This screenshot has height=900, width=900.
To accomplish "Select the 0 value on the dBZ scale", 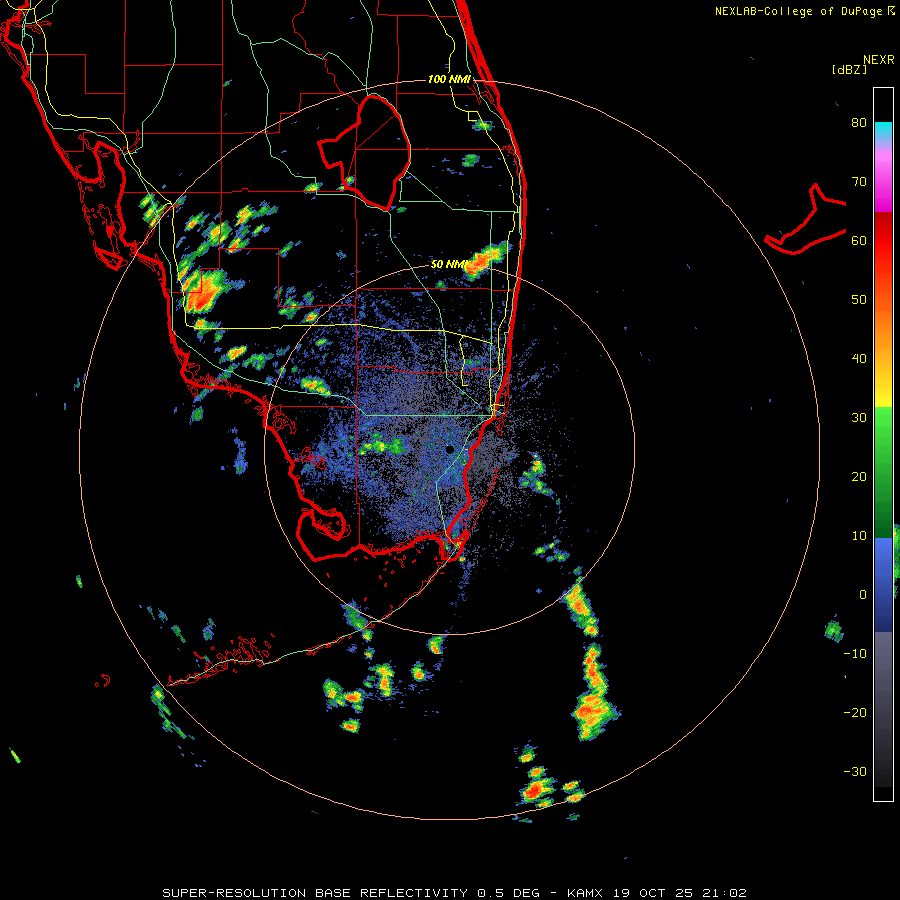I will 863,595.
